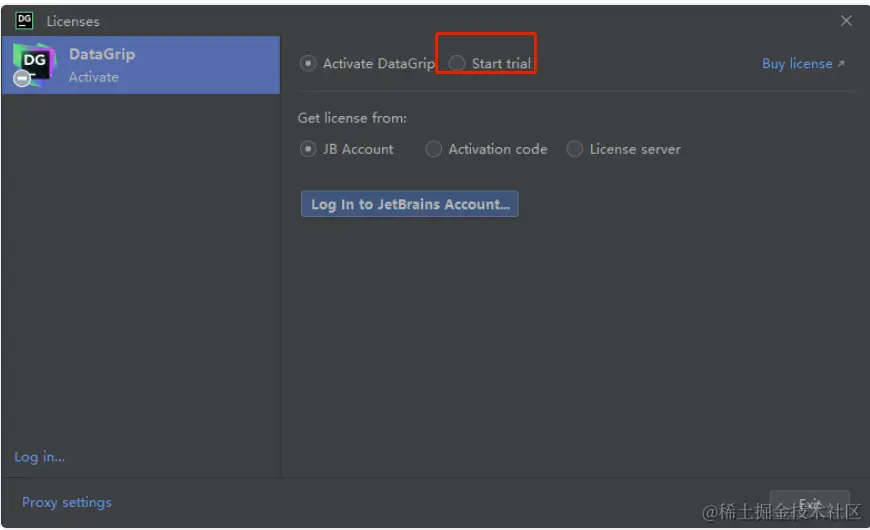The height and width of the screenshot is (530, 870).
Task: Click the 'Get license from:' label
Action: tap(352, 118)
